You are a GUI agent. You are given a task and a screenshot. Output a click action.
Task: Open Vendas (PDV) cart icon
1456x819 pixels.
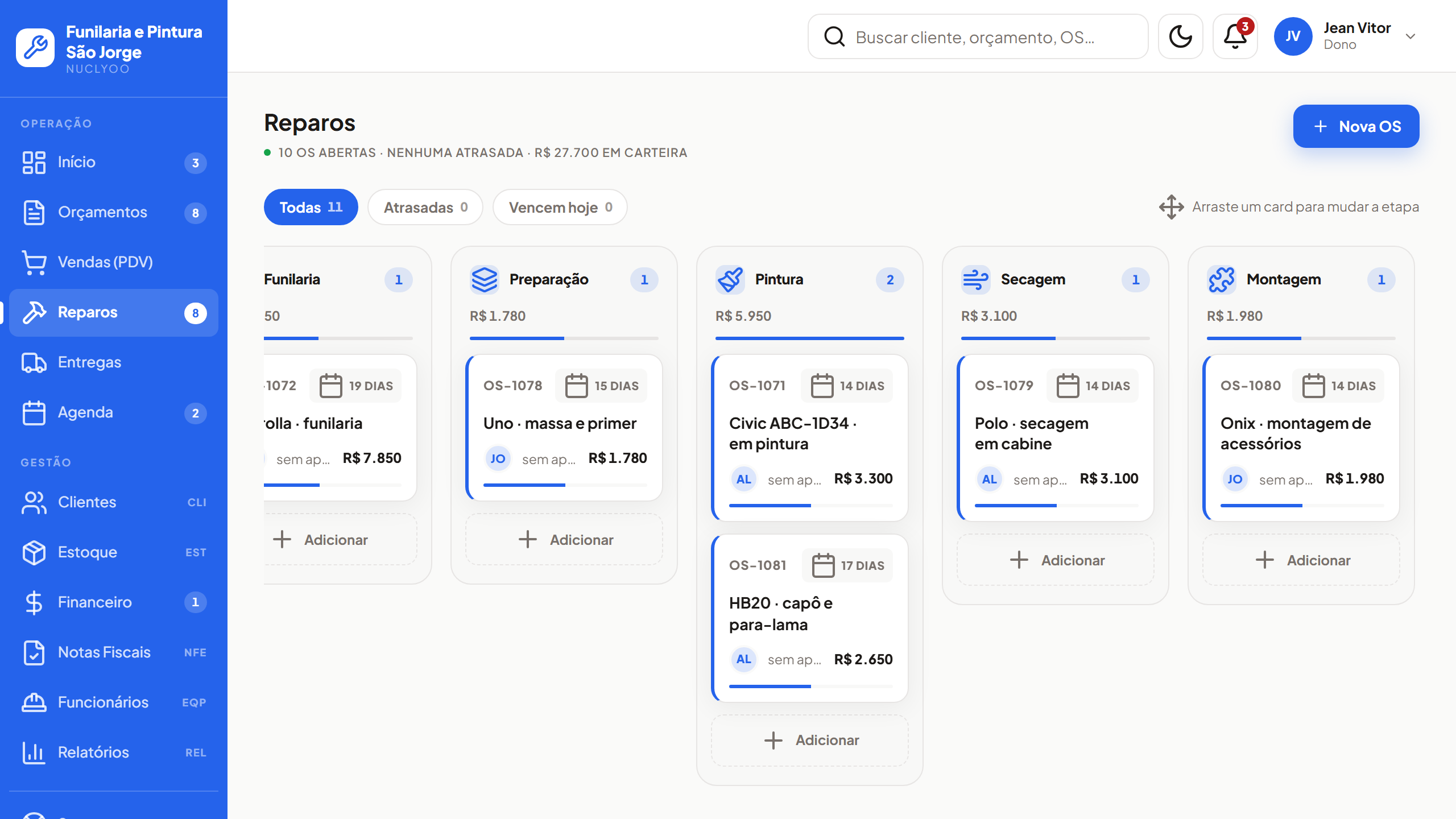point(34,262)
